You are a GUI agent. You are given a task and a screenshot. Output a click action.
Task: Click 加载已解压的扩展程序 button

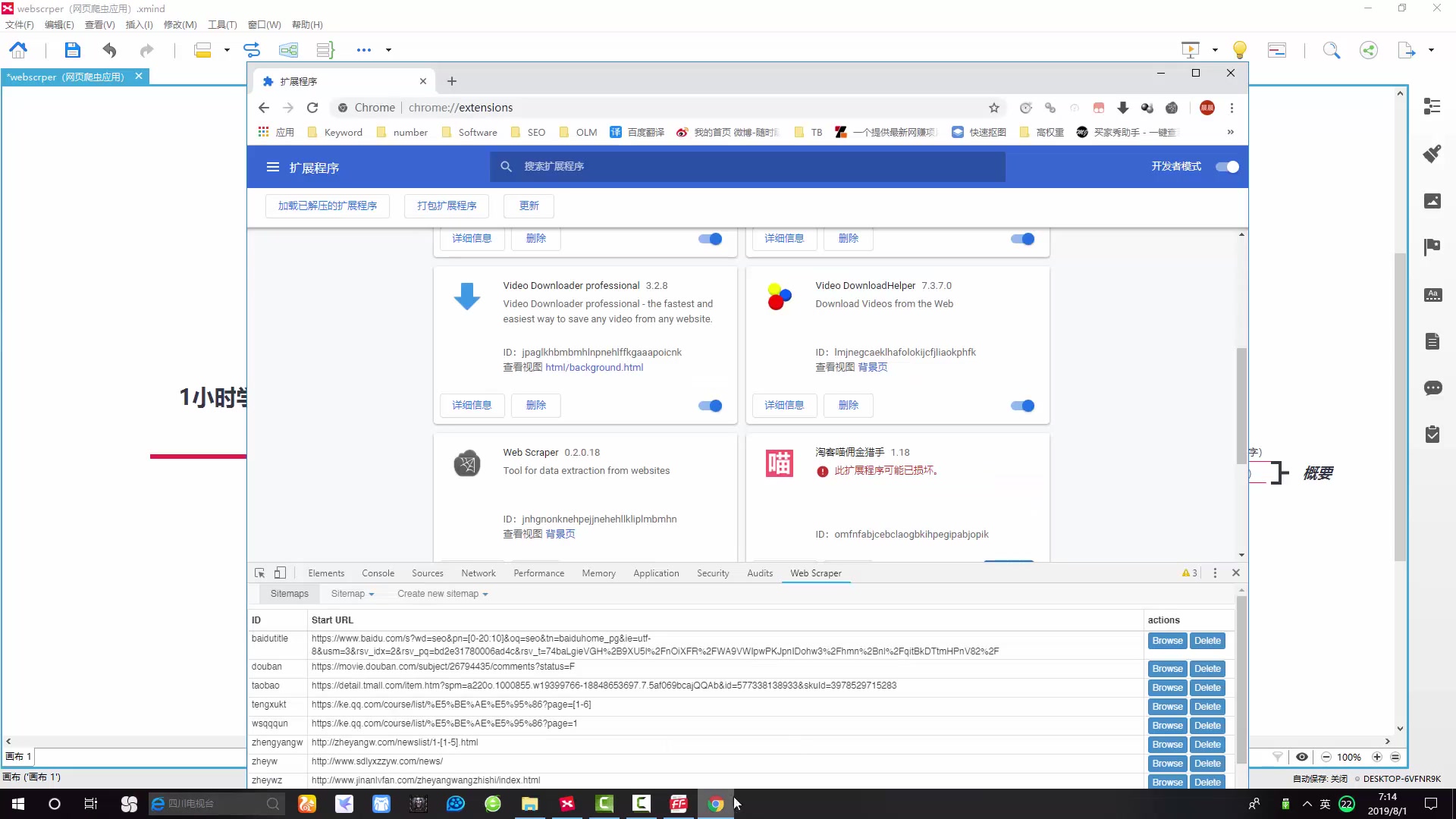(327, 205)
